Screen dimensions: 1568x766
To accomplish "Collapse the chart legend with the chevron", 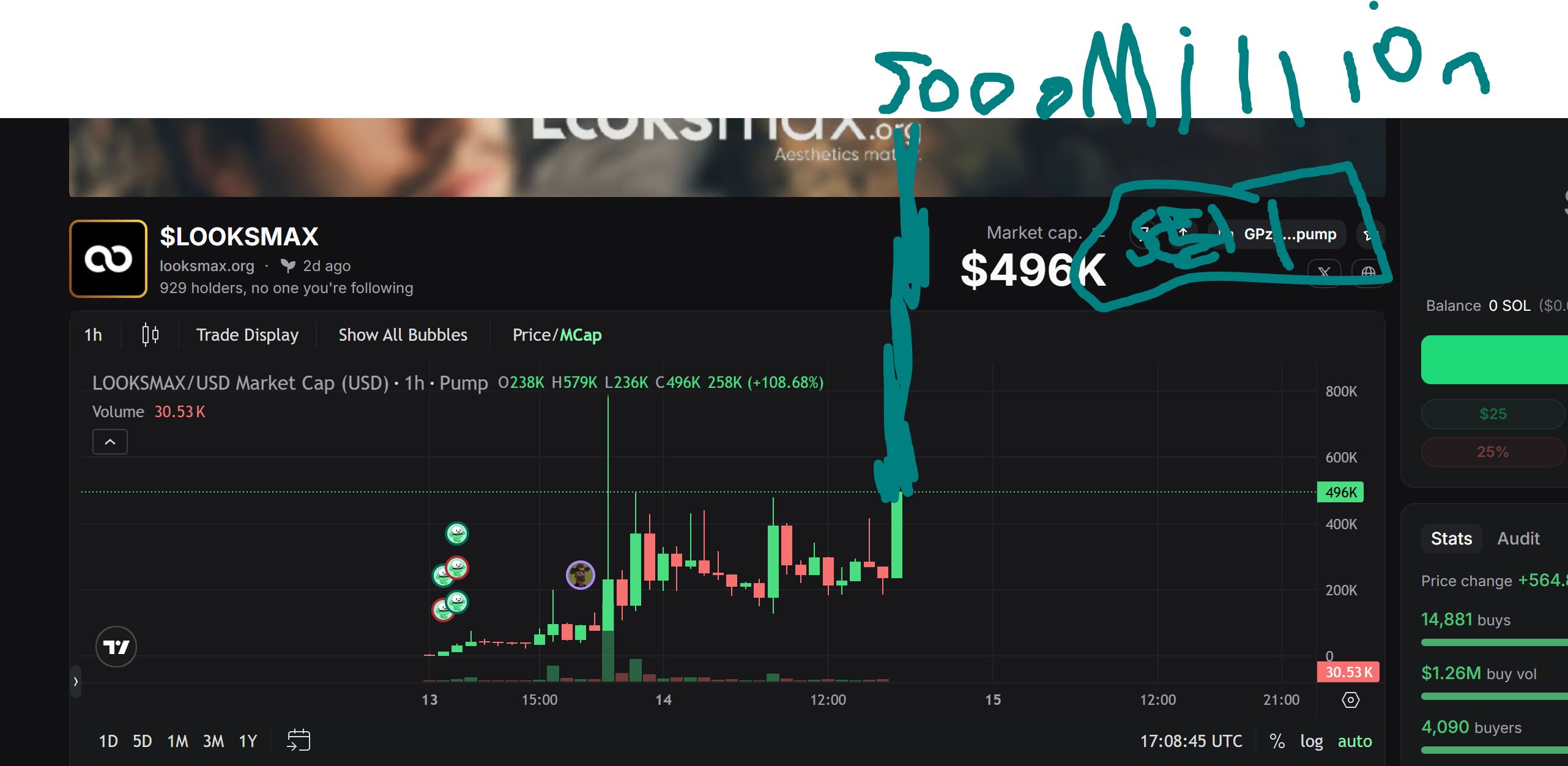I will click(x=110, y=442).
